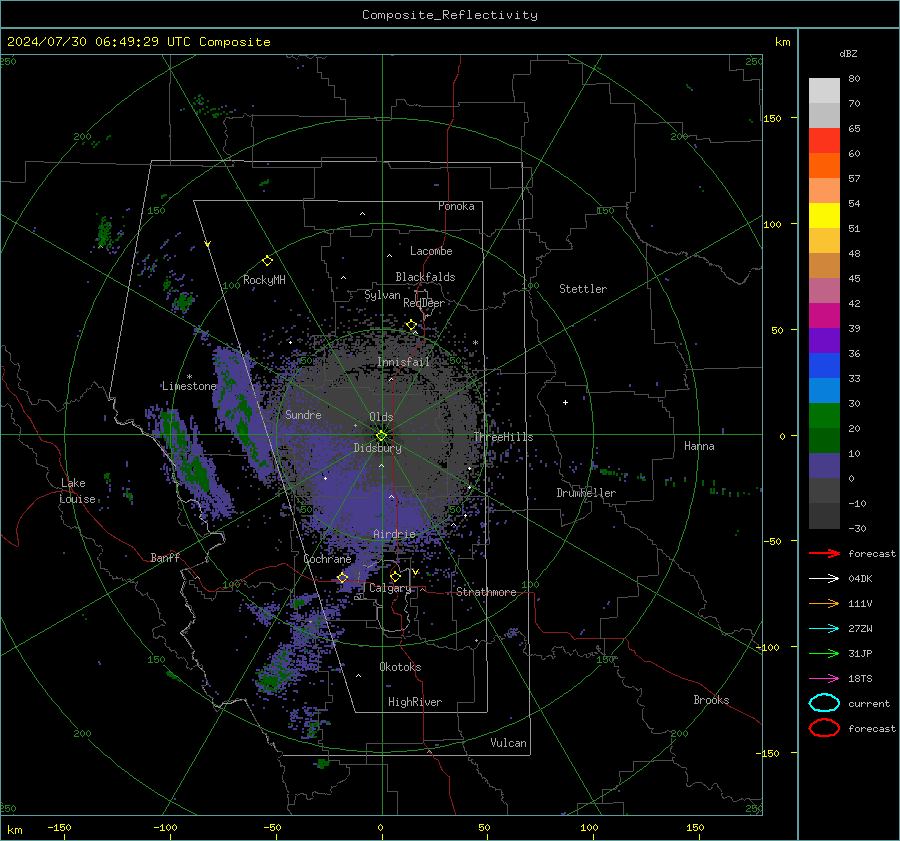Viewport: 900px width, 841px height.
Task: Click the white 04DK arrow legend icon
Action: click(824, 578)
